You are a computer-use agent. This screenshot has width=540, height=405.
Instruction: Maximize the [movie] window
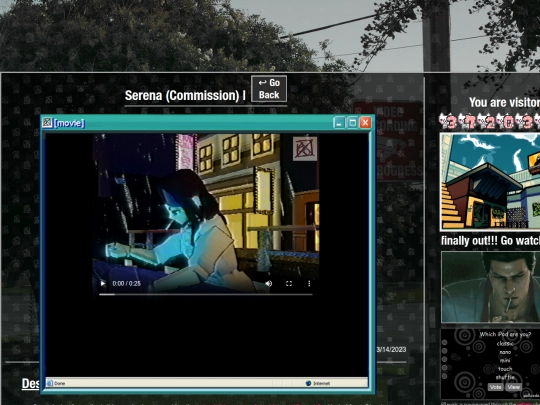tap(352, 123)
